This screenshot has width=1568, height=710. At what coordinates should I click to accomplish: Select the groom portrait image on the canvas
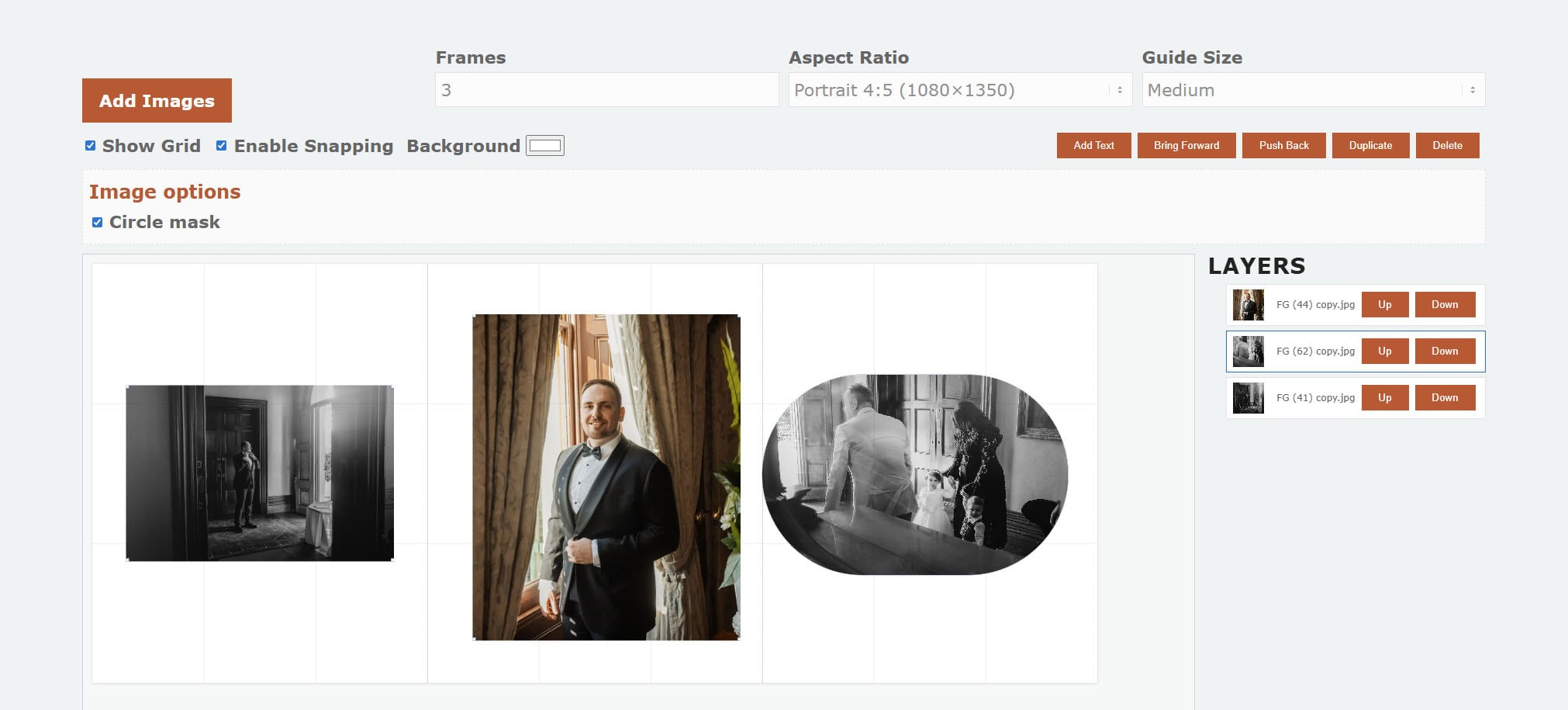click(606, 477)
